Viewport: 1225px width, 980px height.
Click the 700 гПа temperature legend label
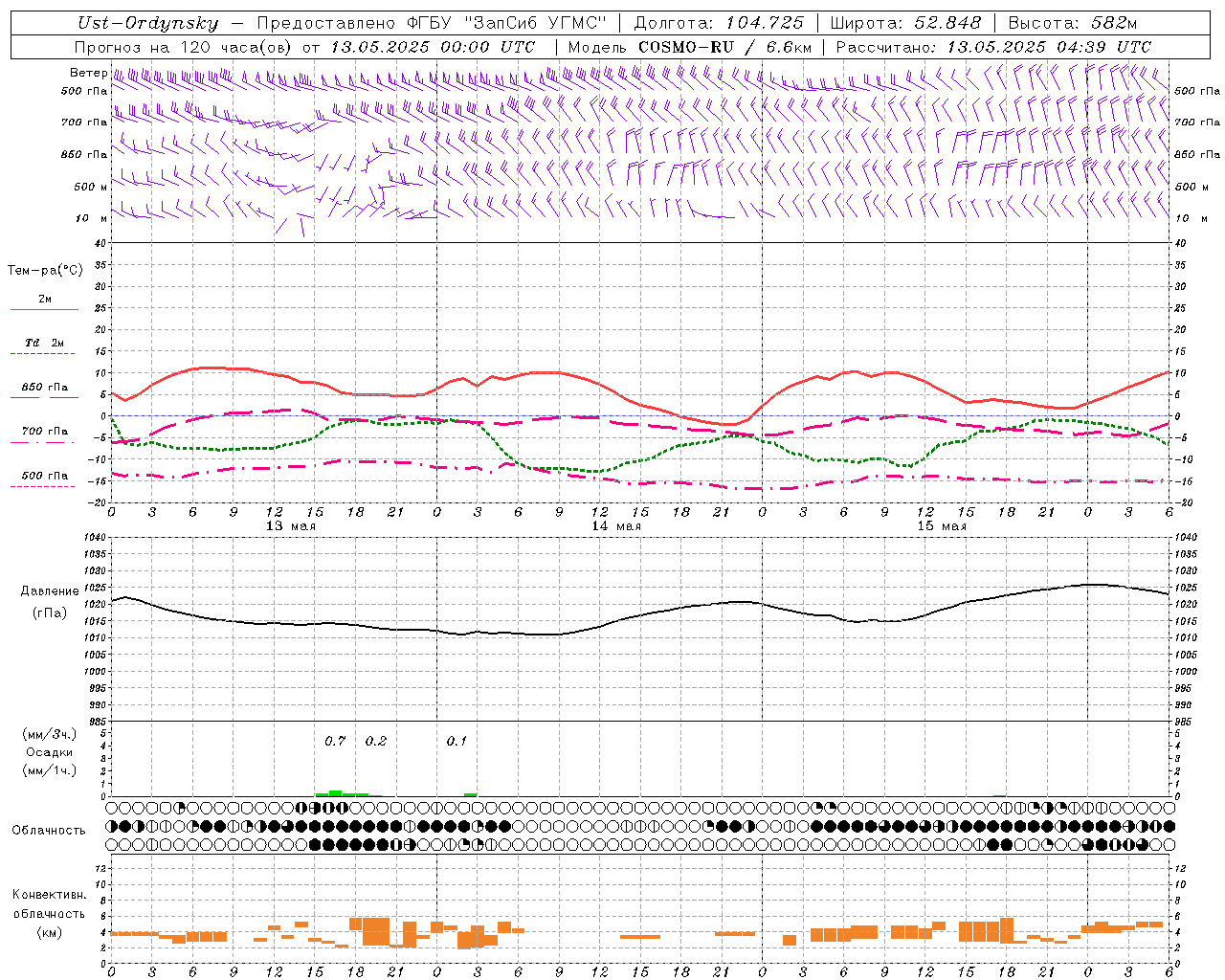pos(44,432)
